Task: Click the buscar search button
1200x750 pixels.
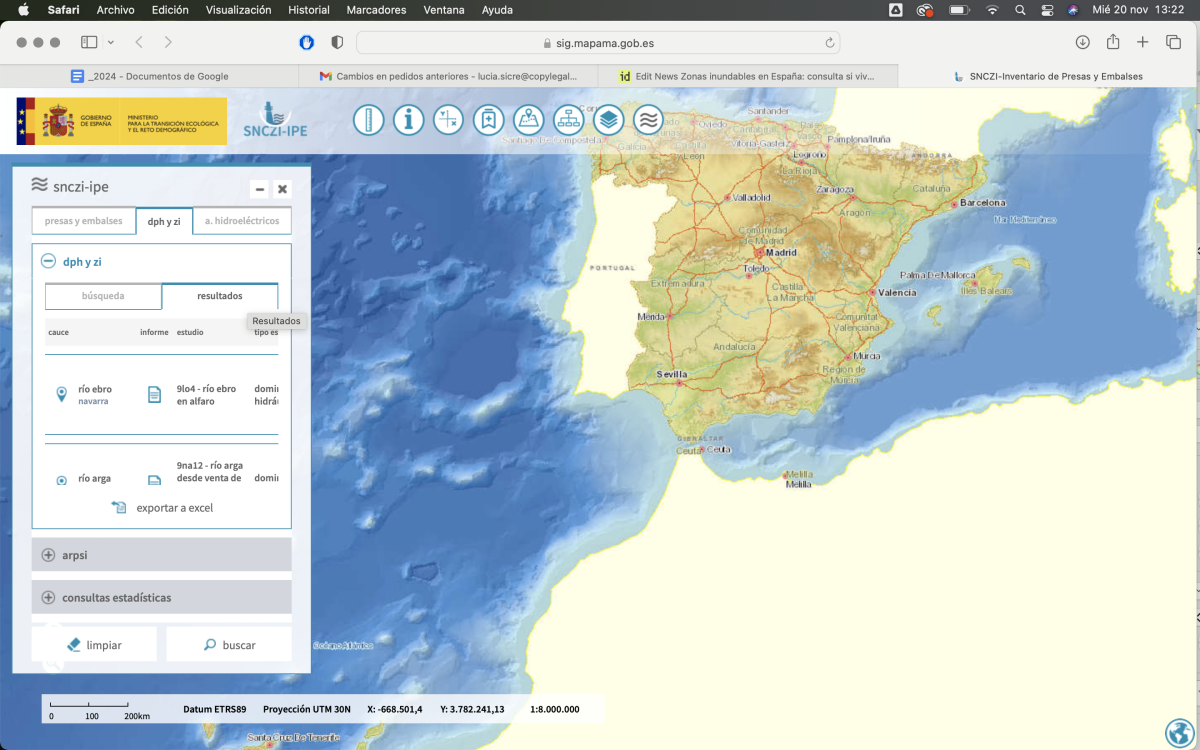Action: tap(229, 645)
